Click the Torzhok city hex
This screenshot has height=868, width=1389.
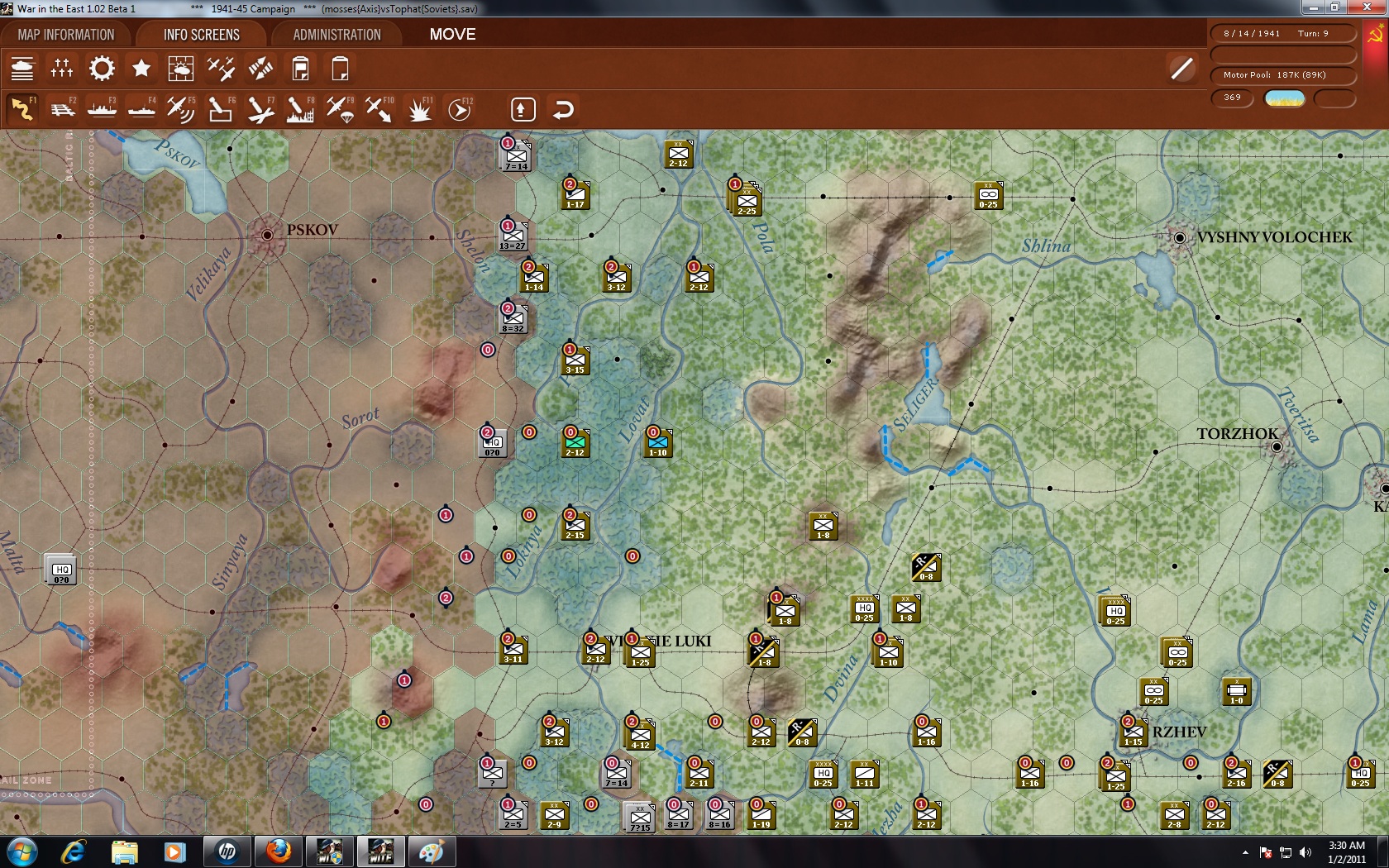pyautogui.click(x=1277, y=446)
